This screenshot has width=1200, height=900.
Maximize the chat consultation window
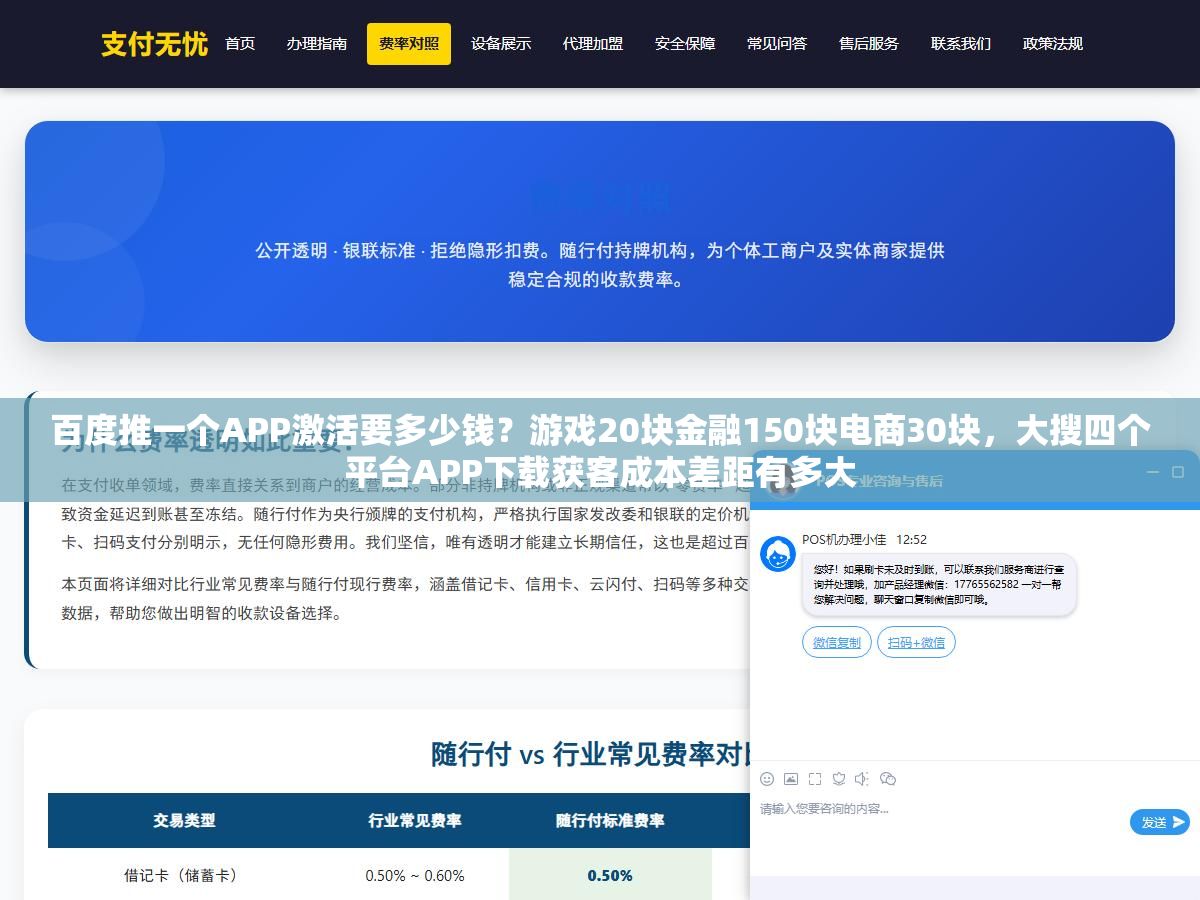point(1179,472)
